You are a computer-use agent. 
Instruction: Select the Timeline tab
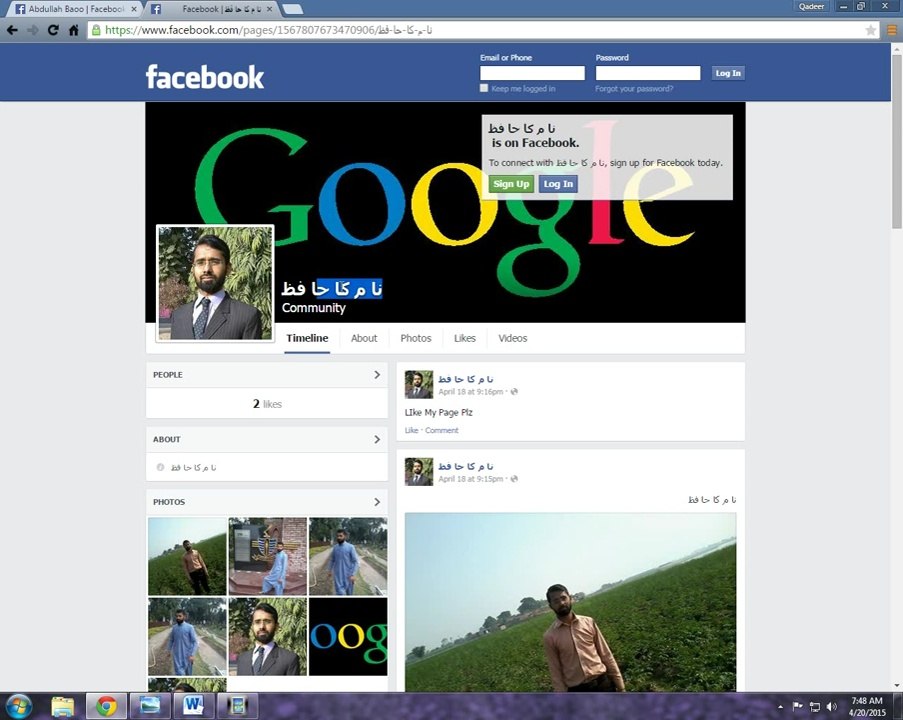click(x=308, y=338)
